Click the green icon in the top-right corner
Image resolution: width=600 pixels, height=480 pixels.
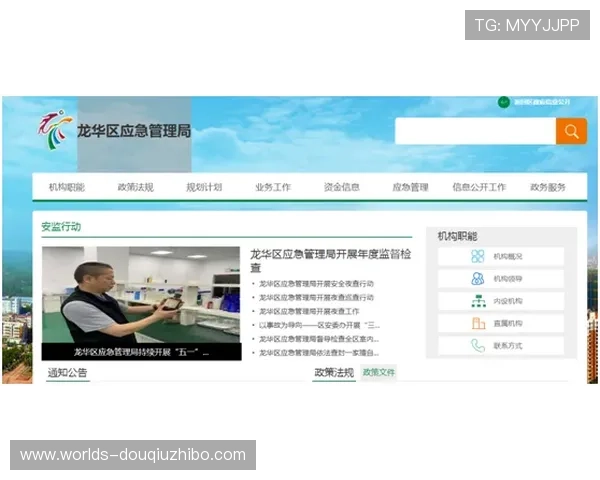504,102
